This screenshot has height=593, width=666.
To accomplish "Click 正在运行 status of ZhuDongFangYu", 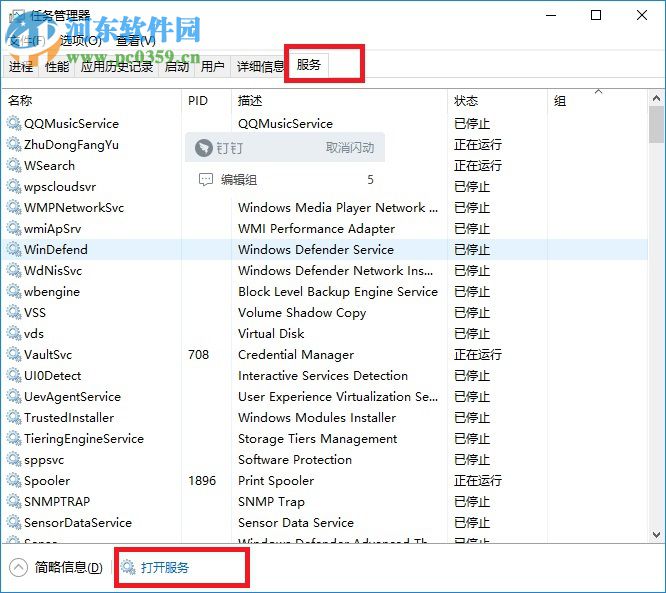I will point(478,145).
